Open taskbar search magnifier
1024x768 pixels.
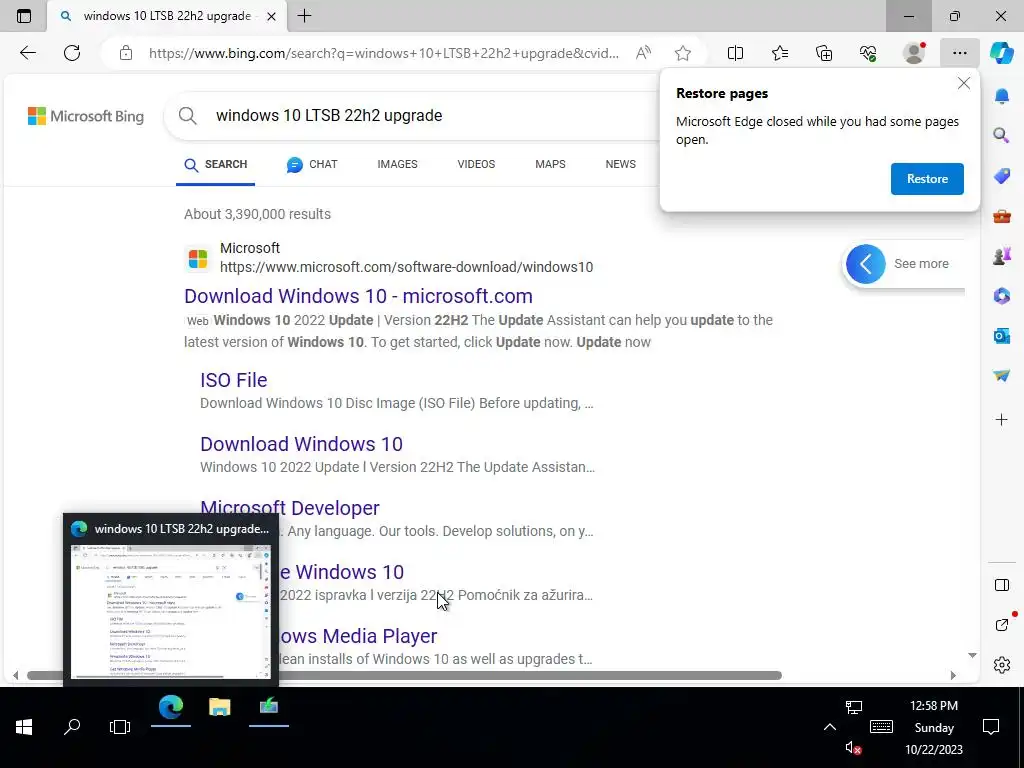[72, 727]
